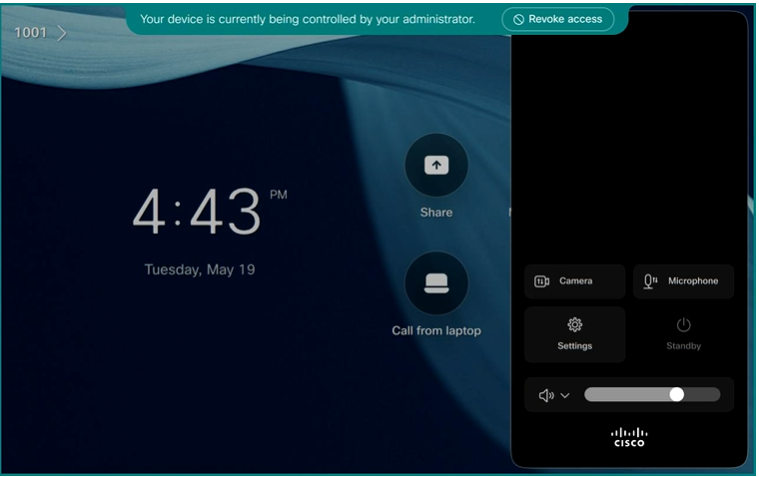Select the 1001 device name label
This screenshot has height=477, width=759.
click(x=30, y=32)
